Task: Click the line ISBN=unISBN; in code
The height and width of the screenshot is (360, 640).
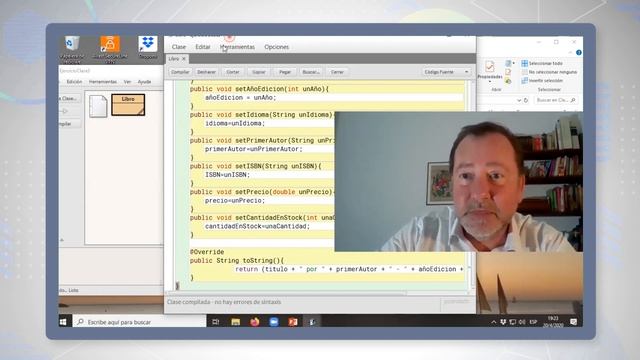Action: 227,174
